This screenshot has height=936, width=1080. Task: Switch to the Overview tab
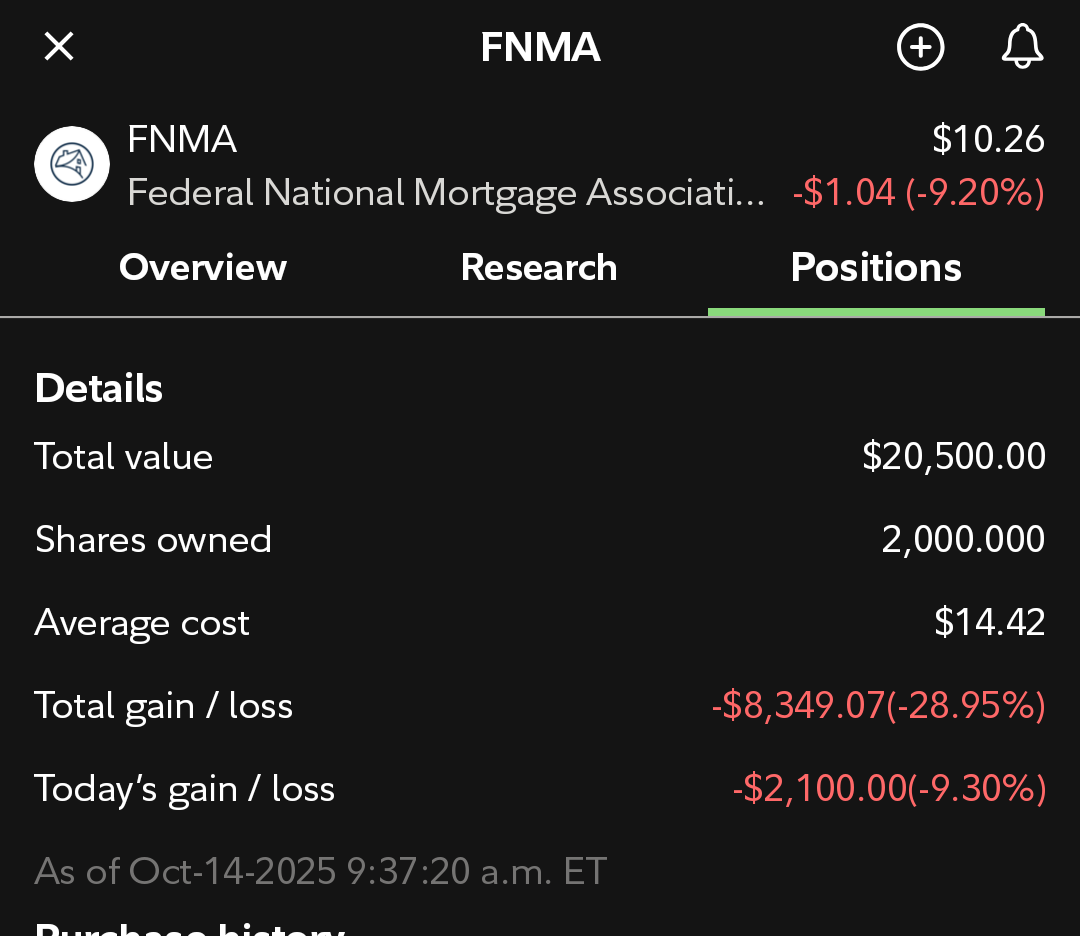203,268
